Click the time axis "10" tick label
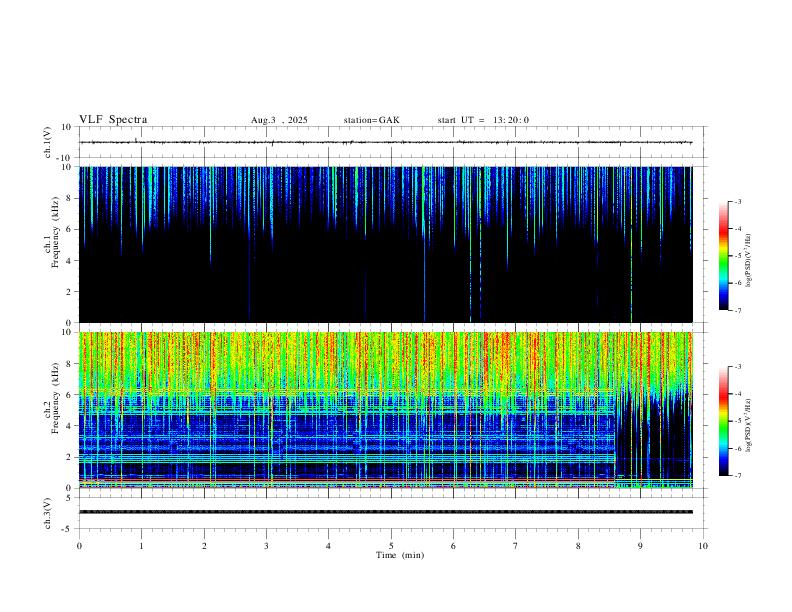The width and height of the screenshot is (792, 612). coord(703,546)
